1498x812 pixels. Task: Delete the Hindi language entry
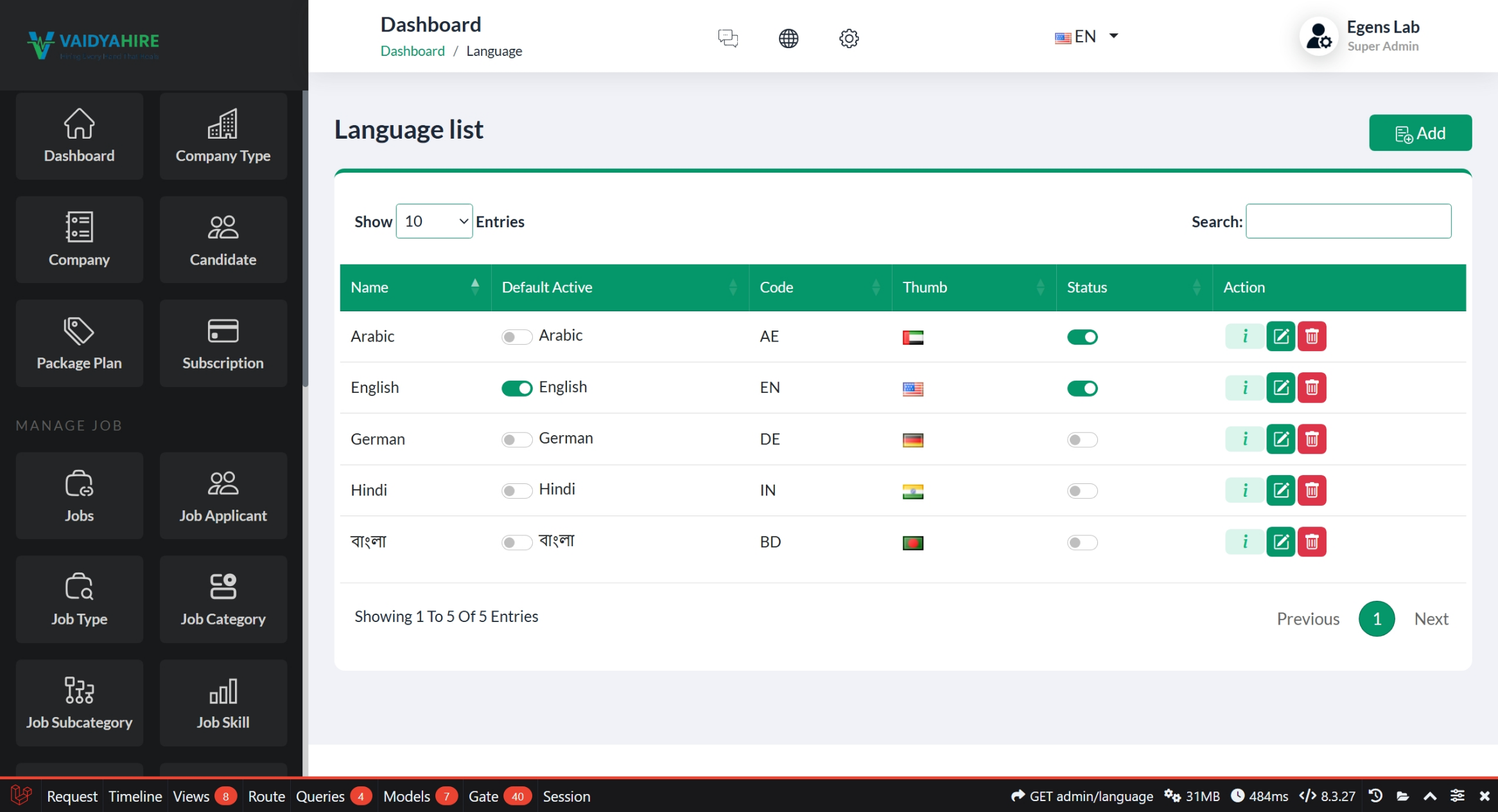1312,490
